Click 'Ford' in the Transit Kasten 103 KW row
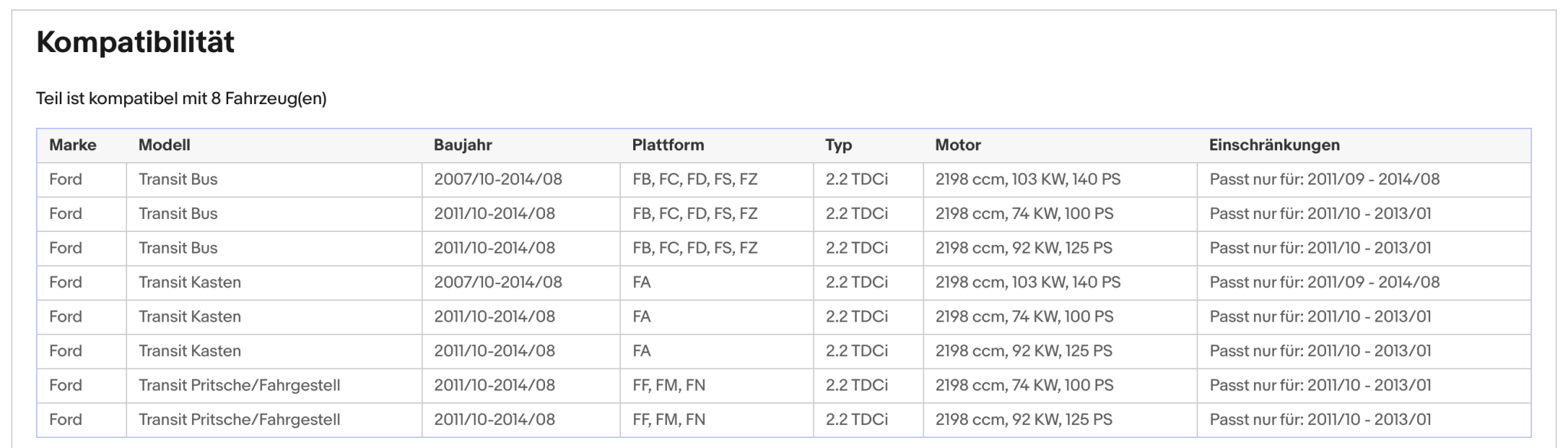 coord(65,283)
